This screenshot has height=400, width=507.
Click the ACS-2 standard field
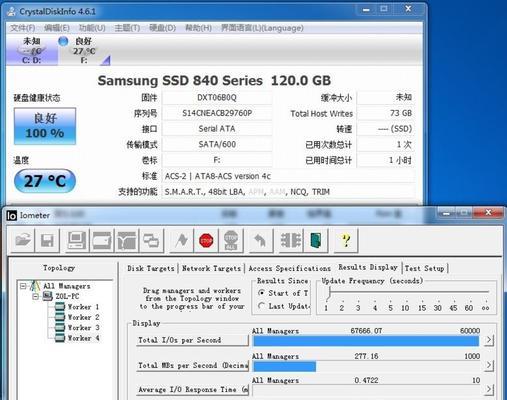click(x=288, y=176)
